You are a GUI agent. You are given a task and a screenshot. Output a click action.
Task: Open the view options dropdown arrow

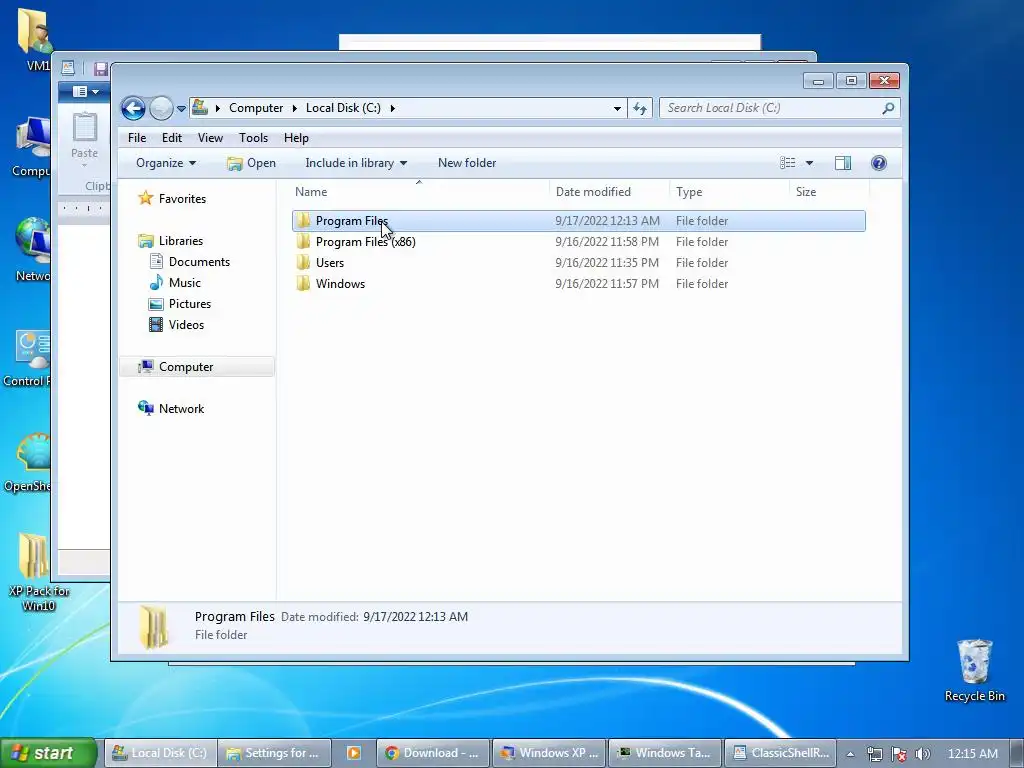[810, 163]
